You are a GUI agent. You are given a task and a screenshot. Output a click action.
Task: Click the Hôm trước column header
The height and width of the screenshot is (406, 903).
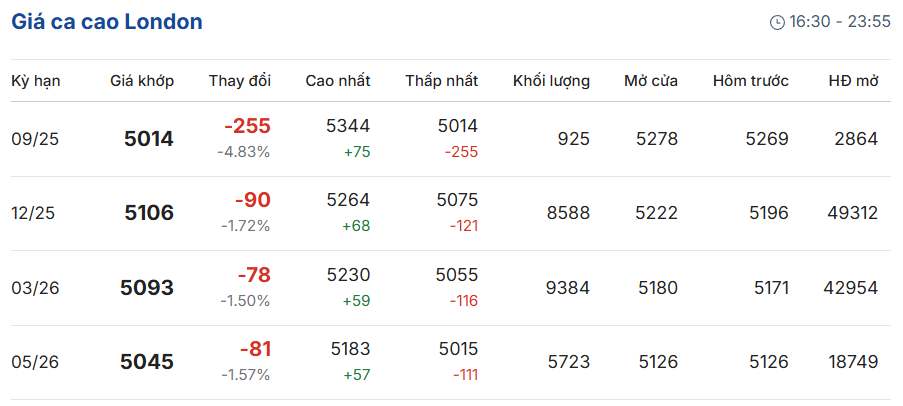point(751,81)
